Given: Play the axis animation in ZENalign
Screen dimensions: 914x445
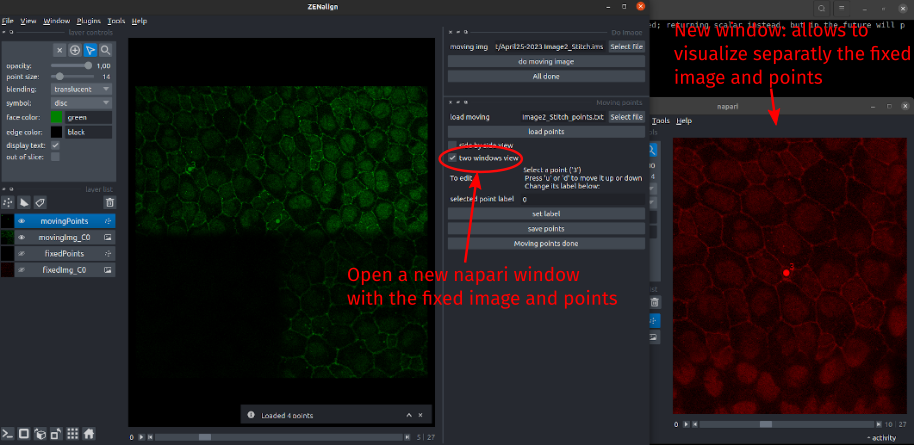Looking at the screenshot, I should click(141, 437).
